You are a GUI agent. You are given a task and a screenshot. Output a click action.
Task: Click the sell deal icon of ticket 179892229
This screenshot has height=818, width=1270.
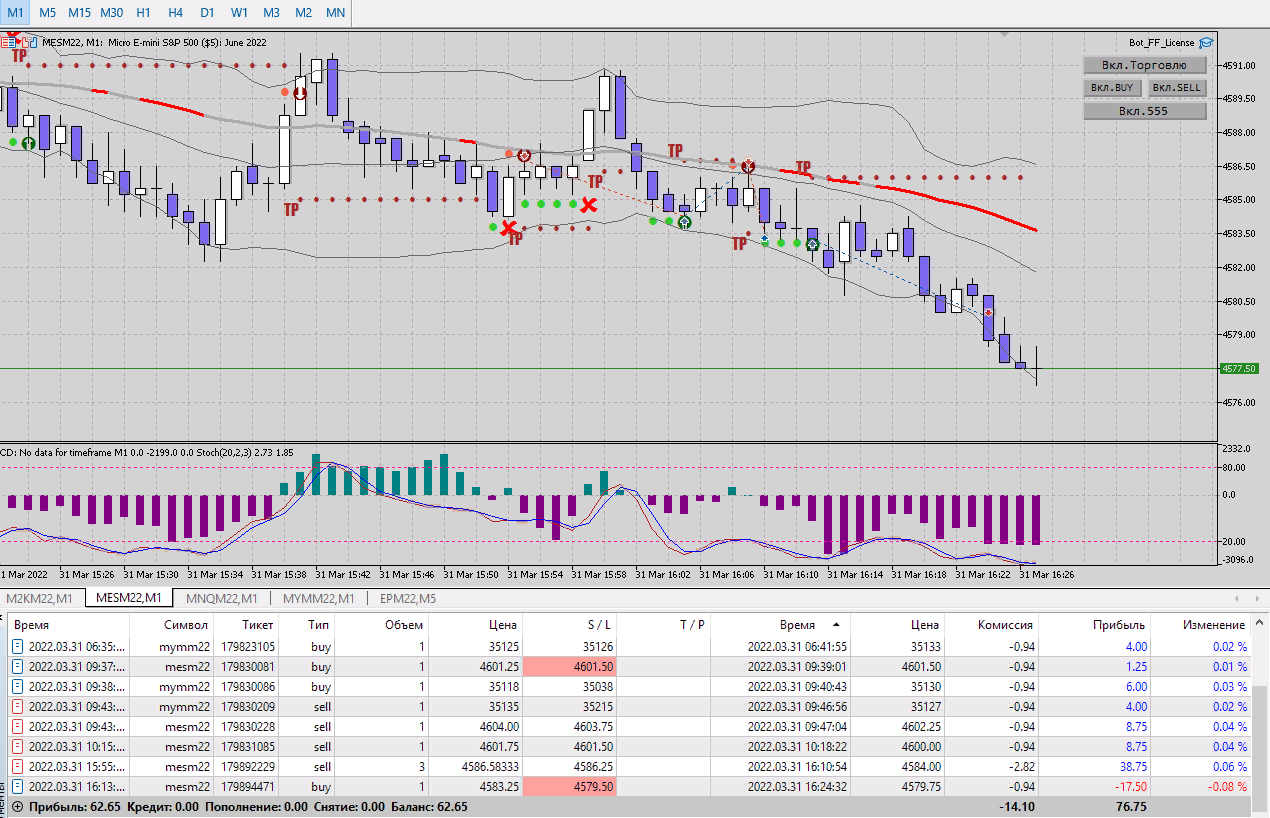(x=18, y=767)
